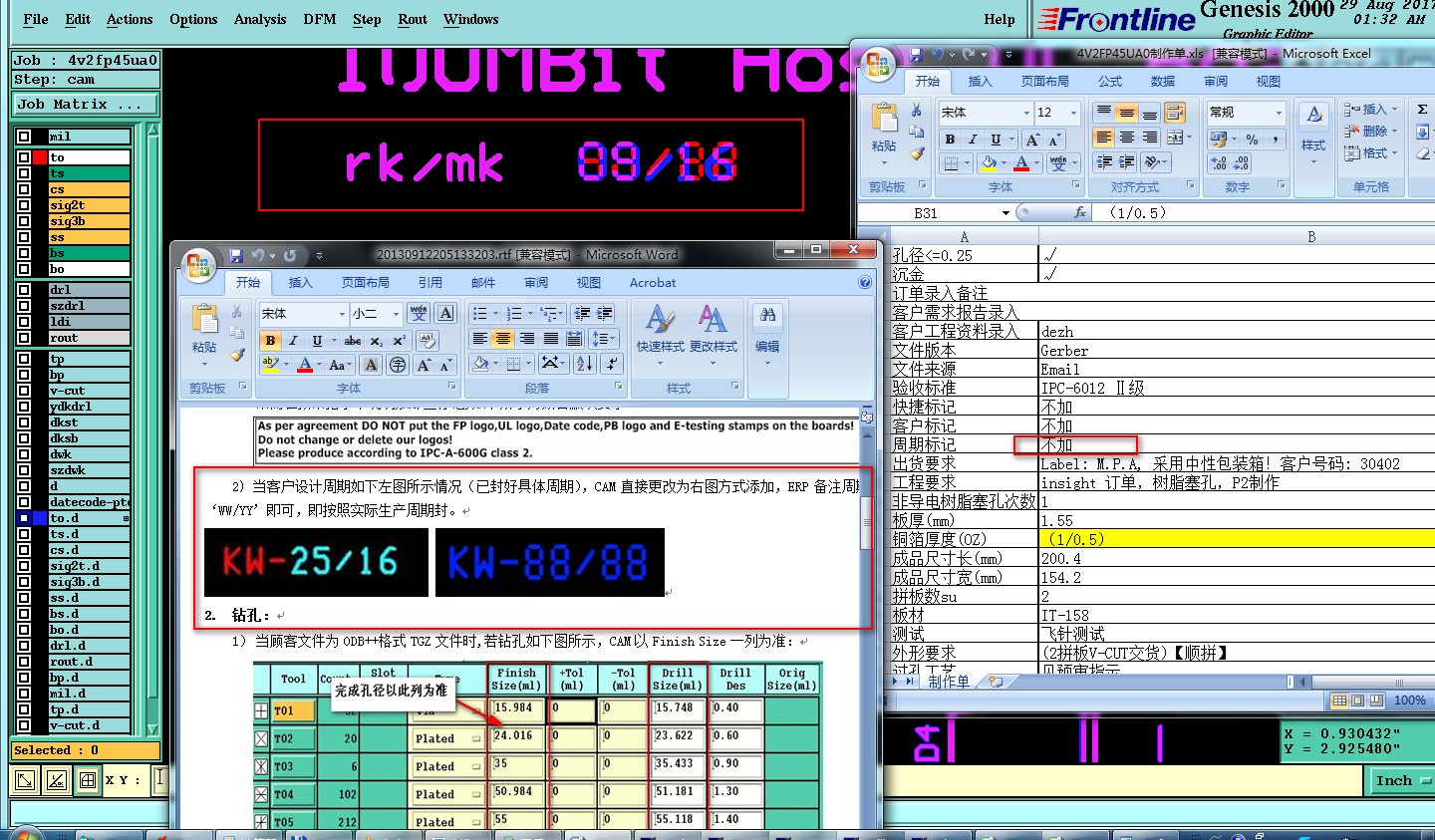Click the fx insert function button in Excel

click(1080, 213)
